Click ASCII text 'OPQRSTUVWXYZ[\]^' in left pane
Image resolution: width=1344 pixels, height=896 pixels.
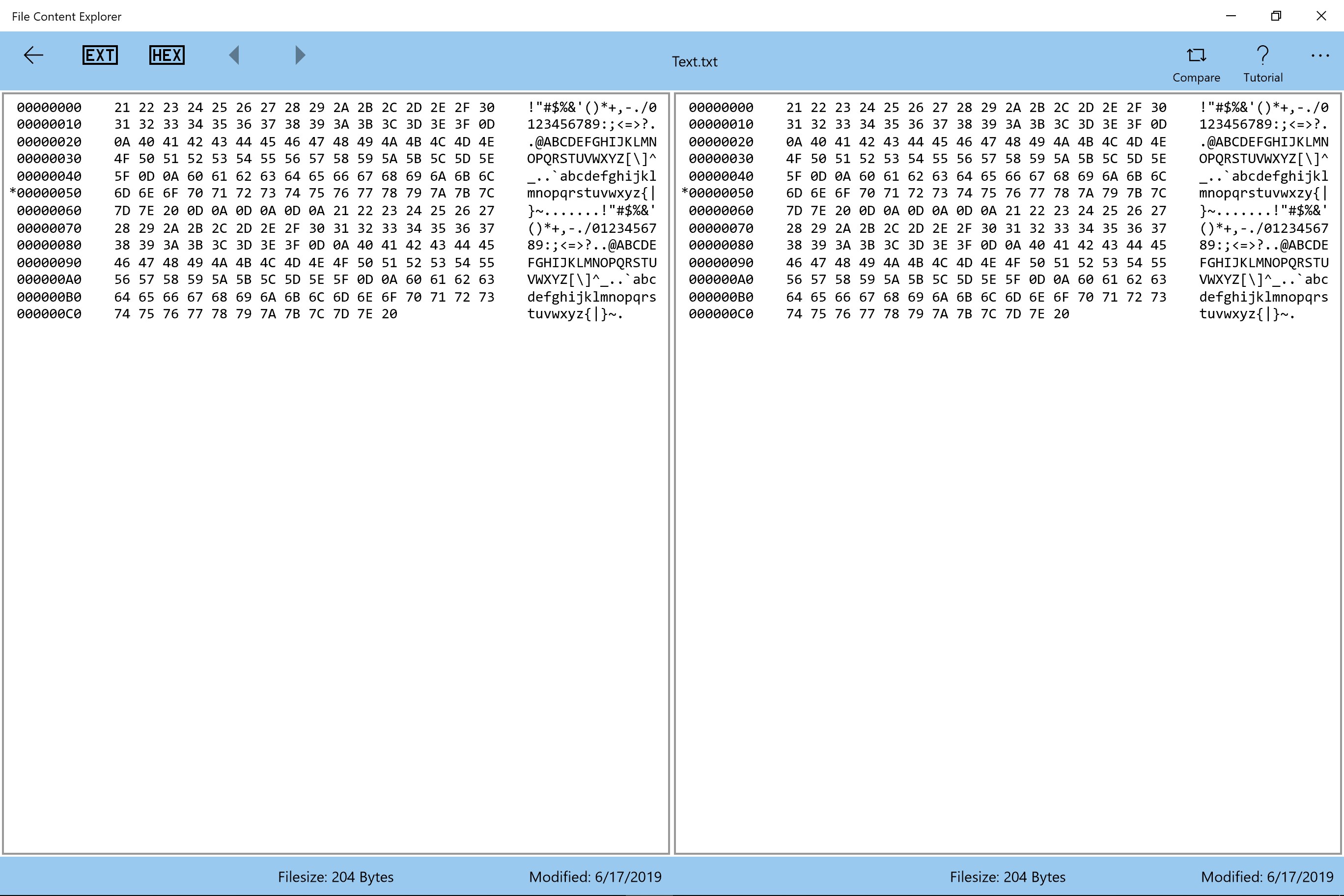pos(591,159)
